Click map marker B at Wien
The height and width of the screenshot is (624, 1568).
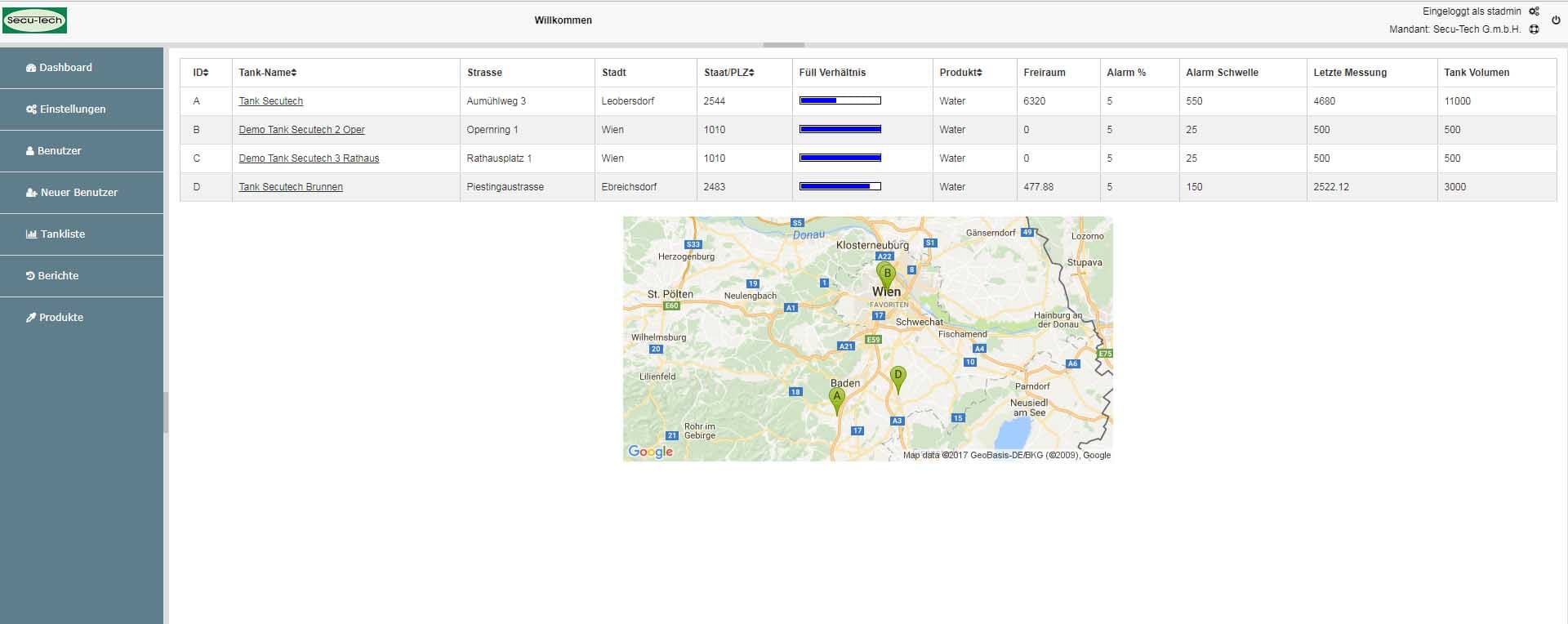click(x=887, y=276)
